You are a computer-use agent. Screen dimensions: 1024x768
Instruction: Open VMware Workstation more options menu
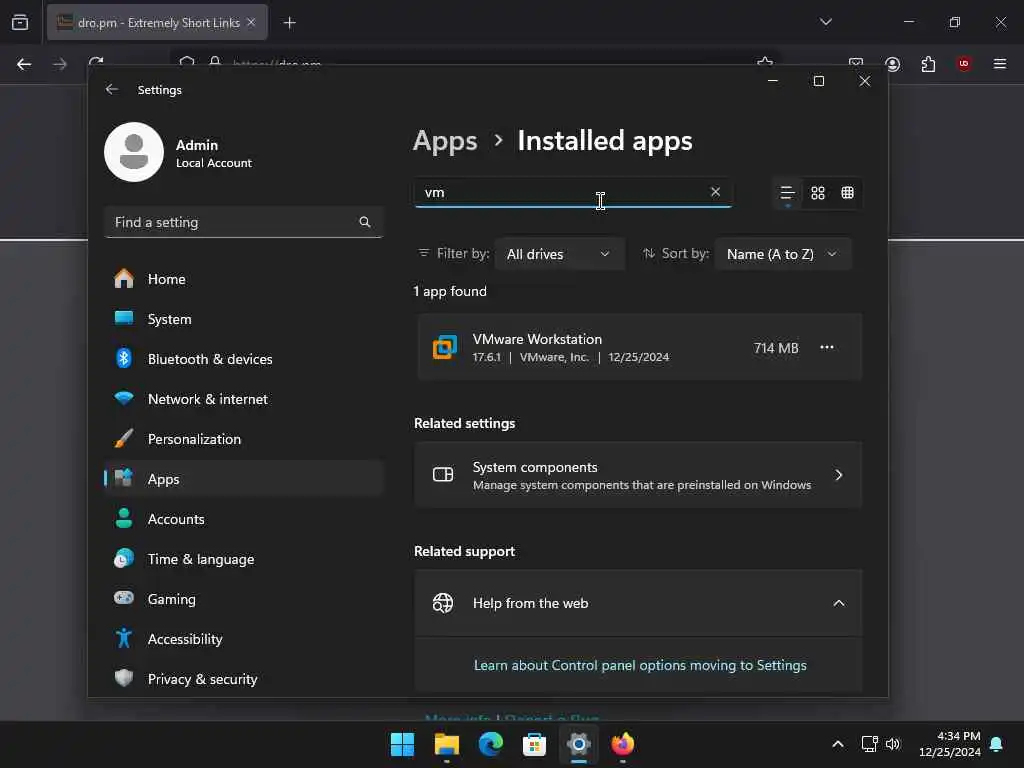tap(826, 347)
